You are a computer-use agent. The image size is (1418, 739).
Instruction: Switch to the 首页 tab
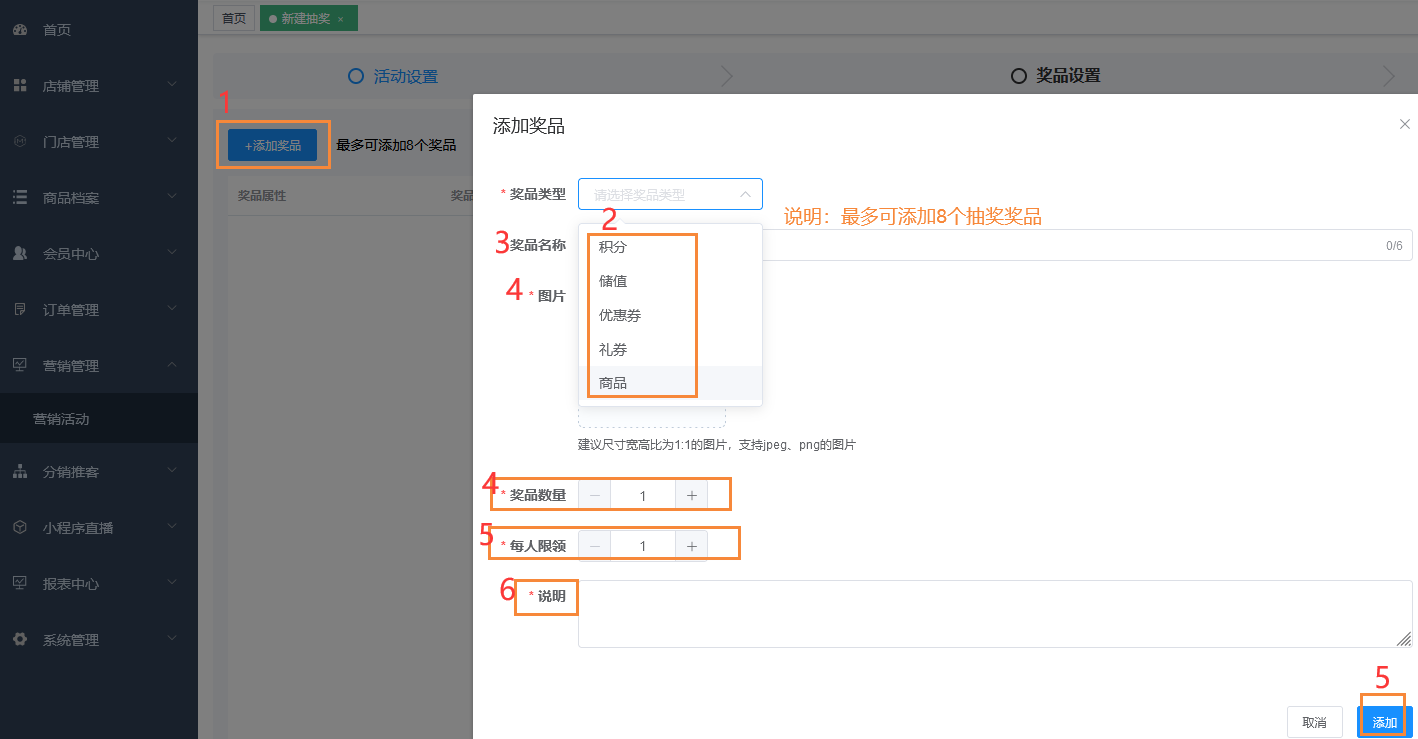(x=234, y=18)
